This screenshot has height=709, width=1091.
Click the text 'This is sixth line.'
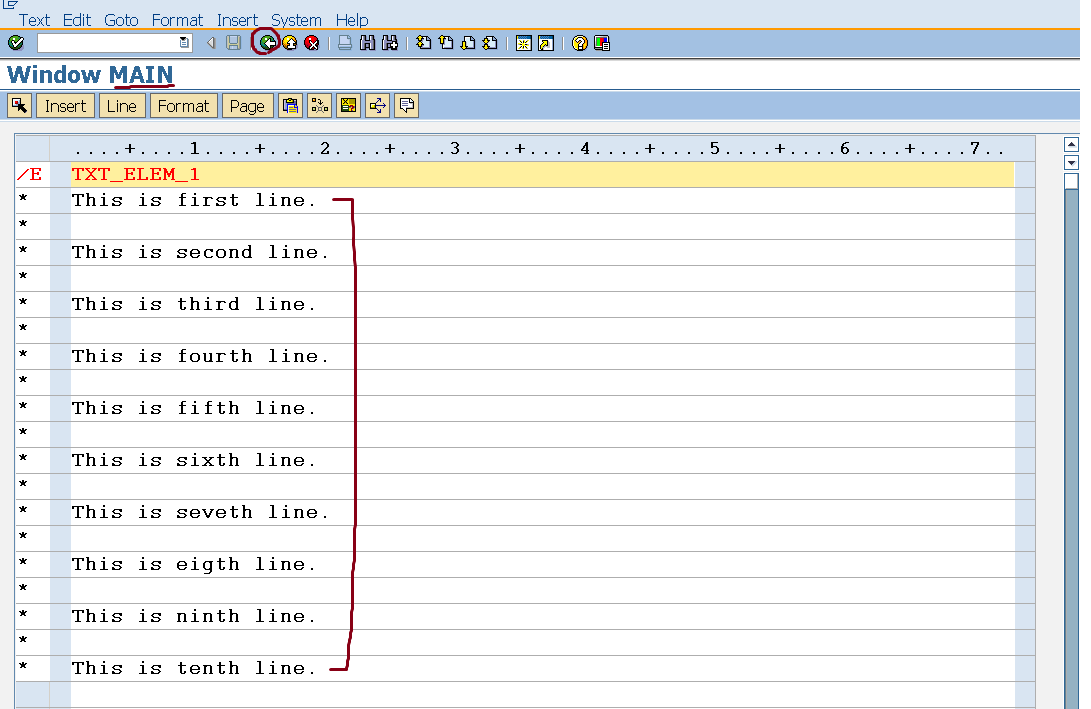pyautogui.click(x=194, y=460)
